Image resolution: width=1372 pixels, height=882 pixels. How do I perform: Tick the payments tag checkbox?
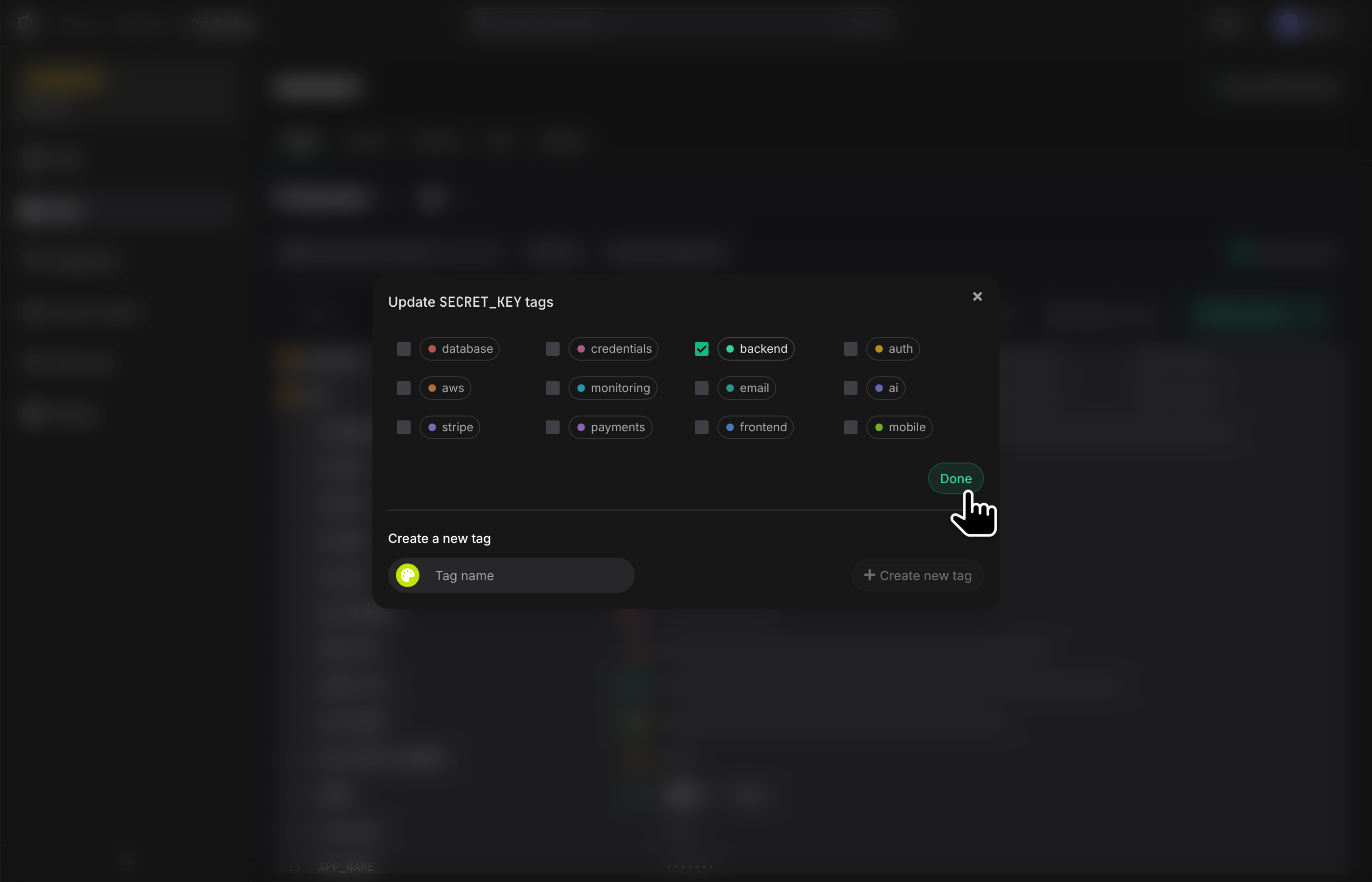coord(553,427)
